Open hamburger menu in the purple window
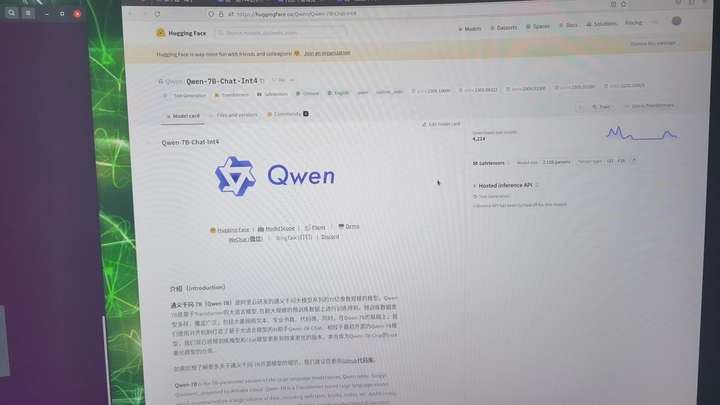 point(28,13)
